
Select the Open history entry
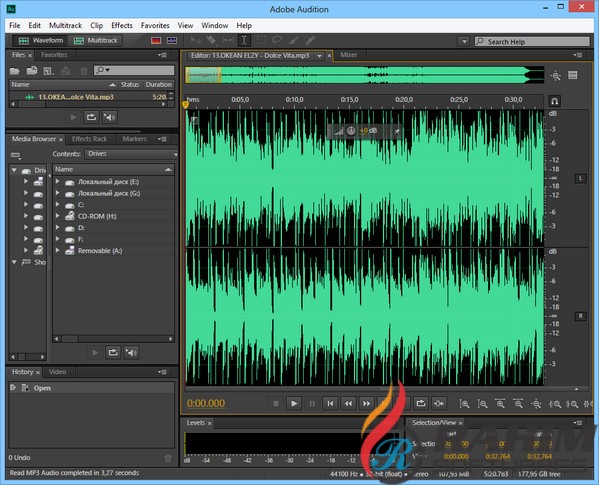pyautogui.click(x=91, y=388)
